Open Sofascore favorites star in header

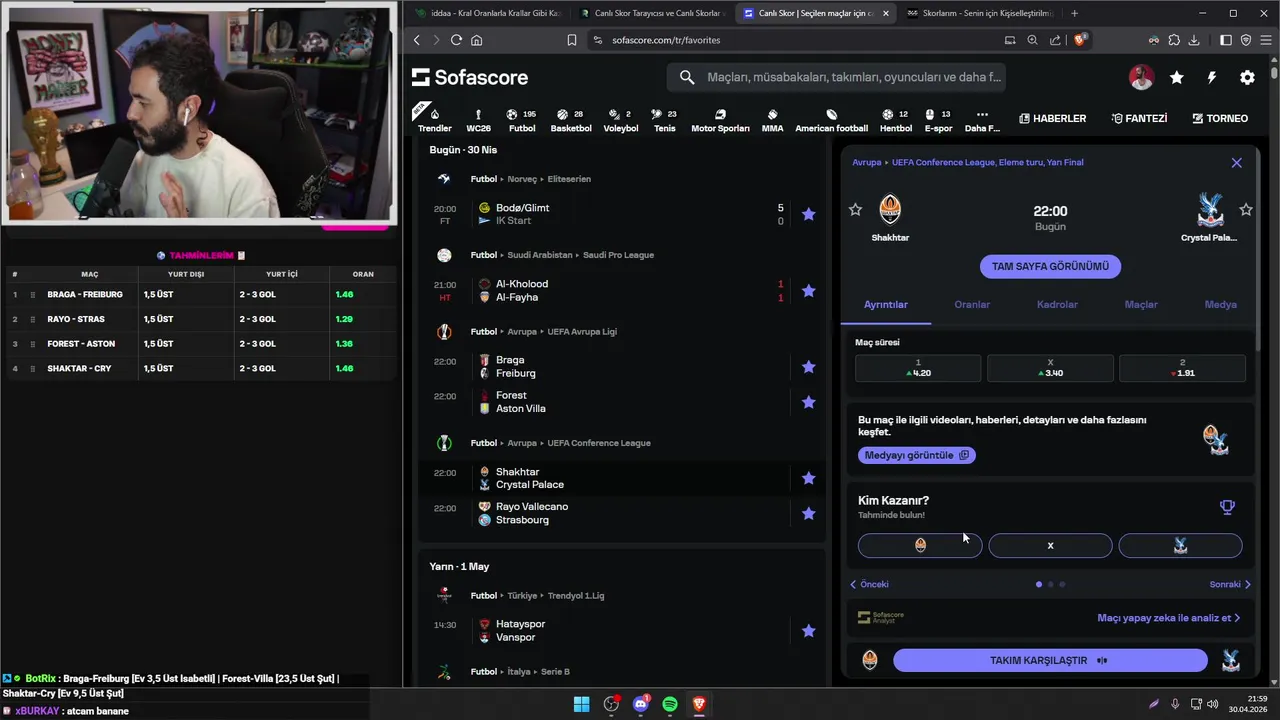click(1177, 77)
